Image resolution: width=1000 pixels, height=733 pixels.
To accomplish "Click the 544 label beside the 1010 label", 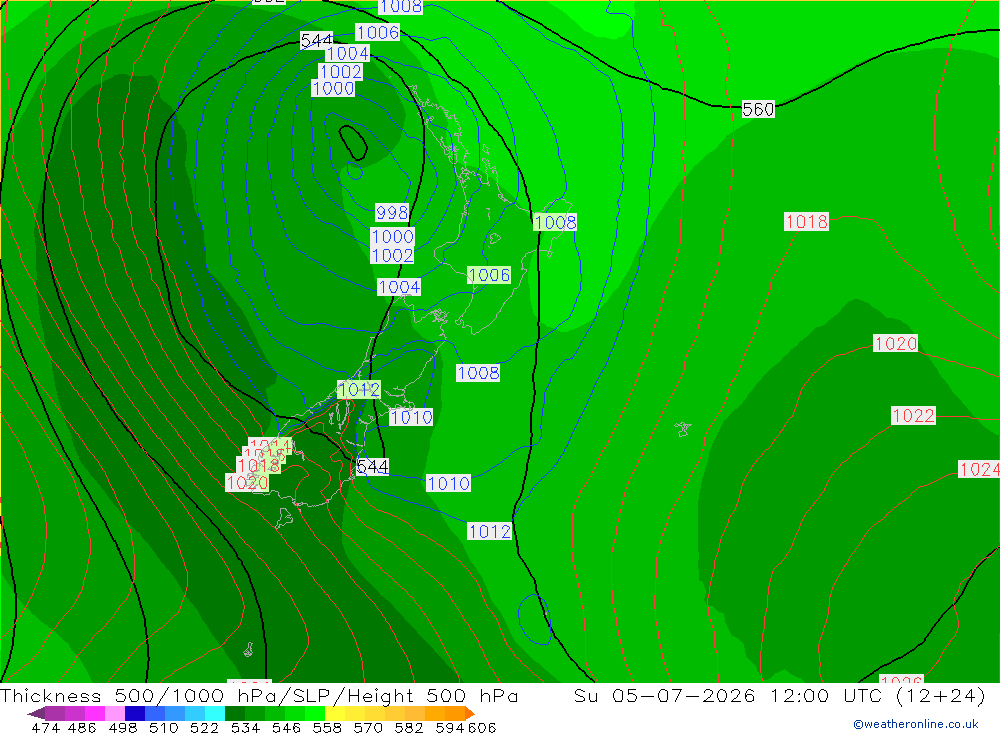I will pos(372,467).
